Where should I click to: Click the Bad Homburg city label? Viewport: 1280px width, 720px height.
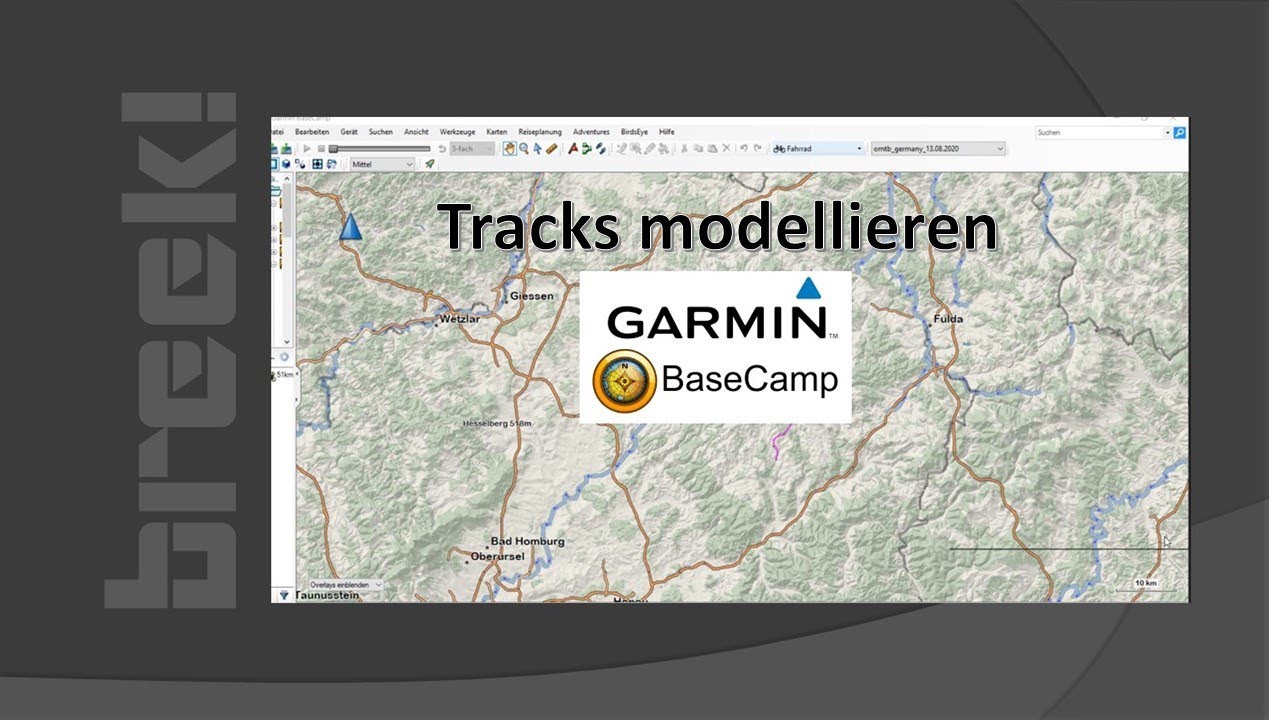tap(528, 541)
